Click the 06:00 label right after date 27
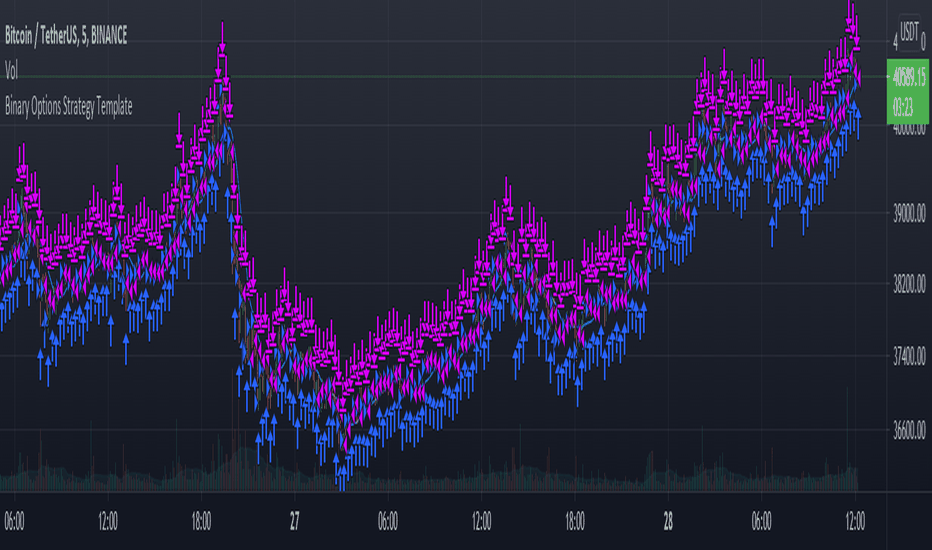Image resolution: width=932 pixels, height=550 pixels. [388, 521]
